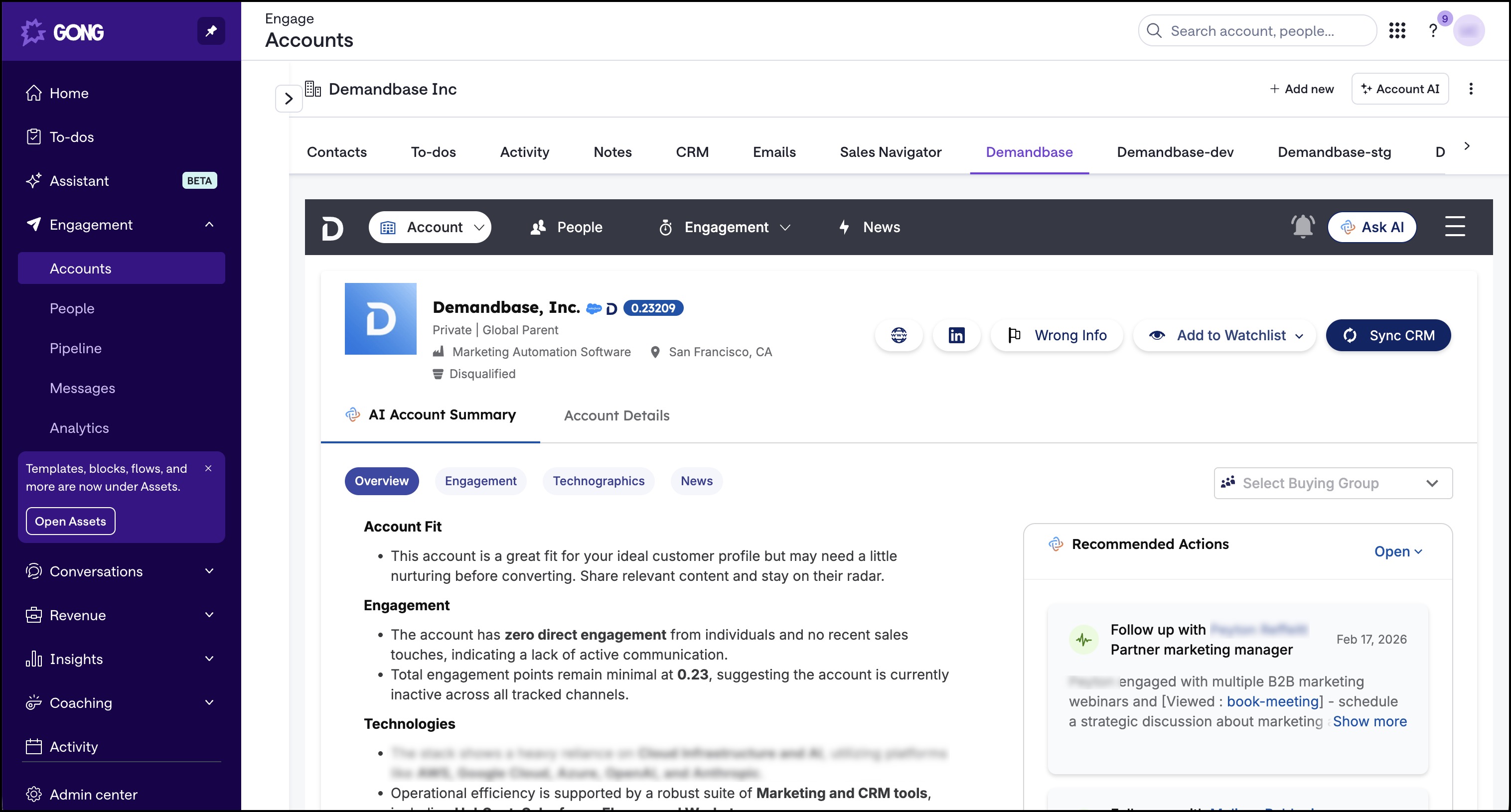Image resolution: width=1511 pixels, height=812 pixels.
Task: Open the Add to Watchlist dropdown
Action: click(1225, 335)
